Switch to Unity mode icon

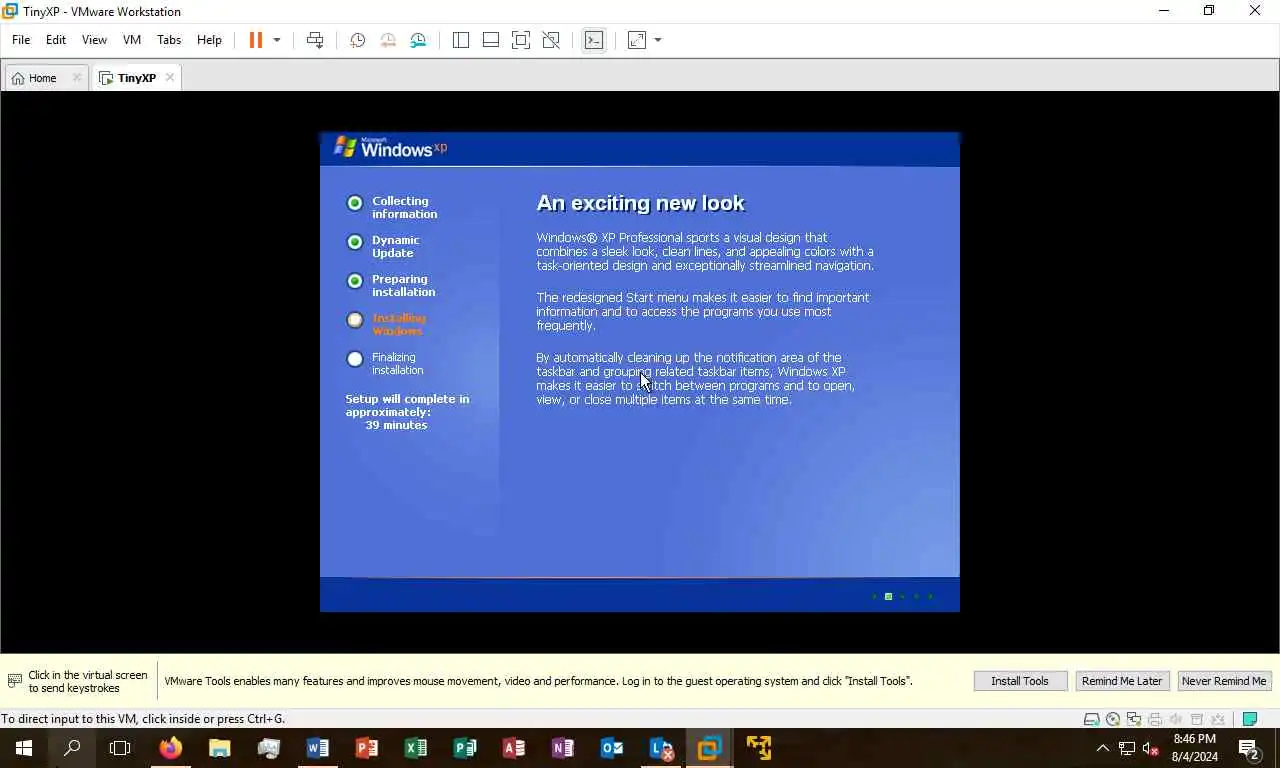click(x=551, y=40)
